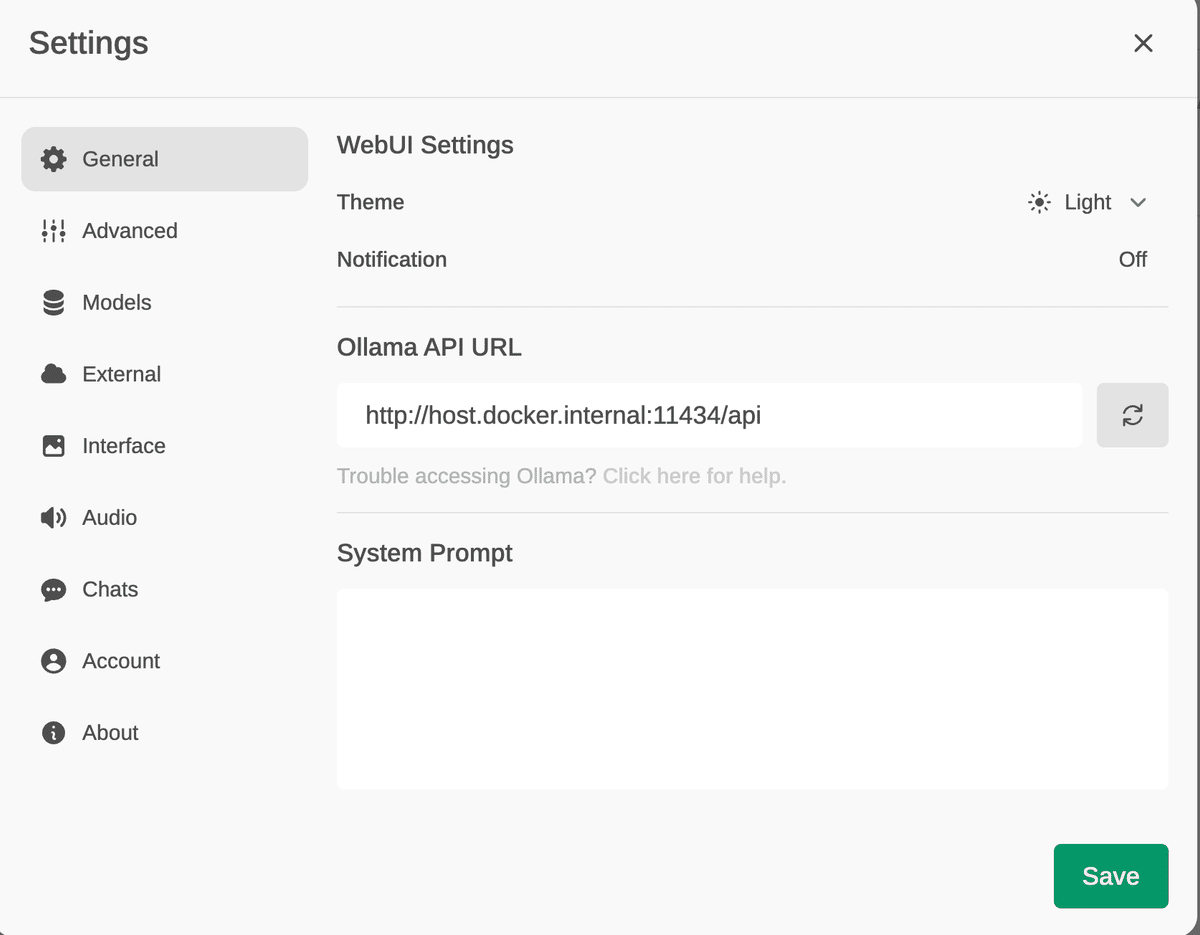The height and width of the screenshot is (935, 1200).
Task: Click the Interface image icon
Action: coord(54,446)
